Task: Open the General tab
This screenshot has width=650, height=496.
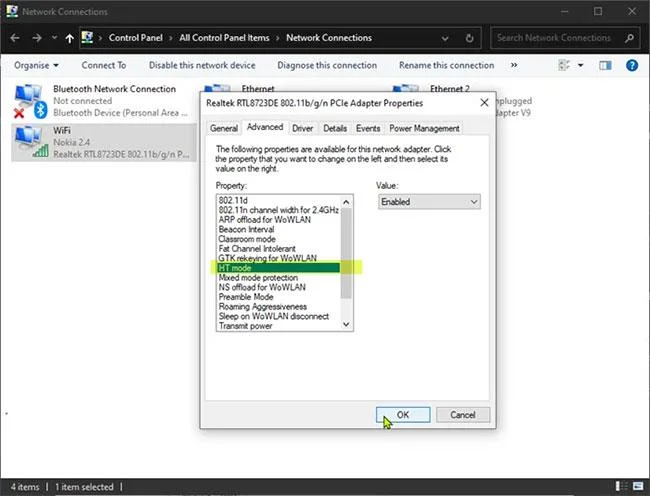Action: [224, 128]
